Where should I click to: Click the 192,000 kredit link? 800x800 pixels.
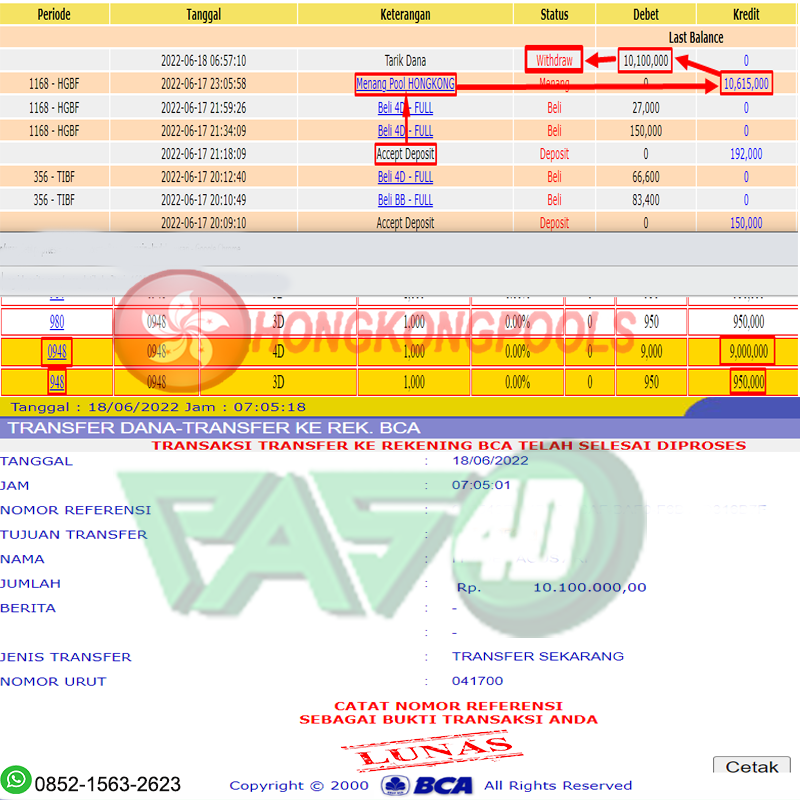coord(746,154)
